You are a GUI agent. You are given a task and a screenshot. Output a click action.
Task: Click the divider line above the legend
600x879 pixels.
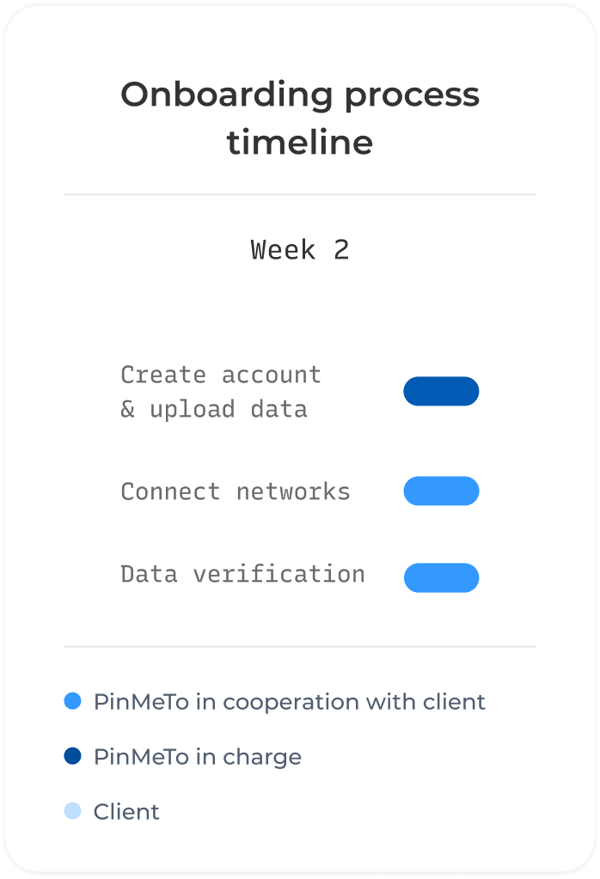300,646
